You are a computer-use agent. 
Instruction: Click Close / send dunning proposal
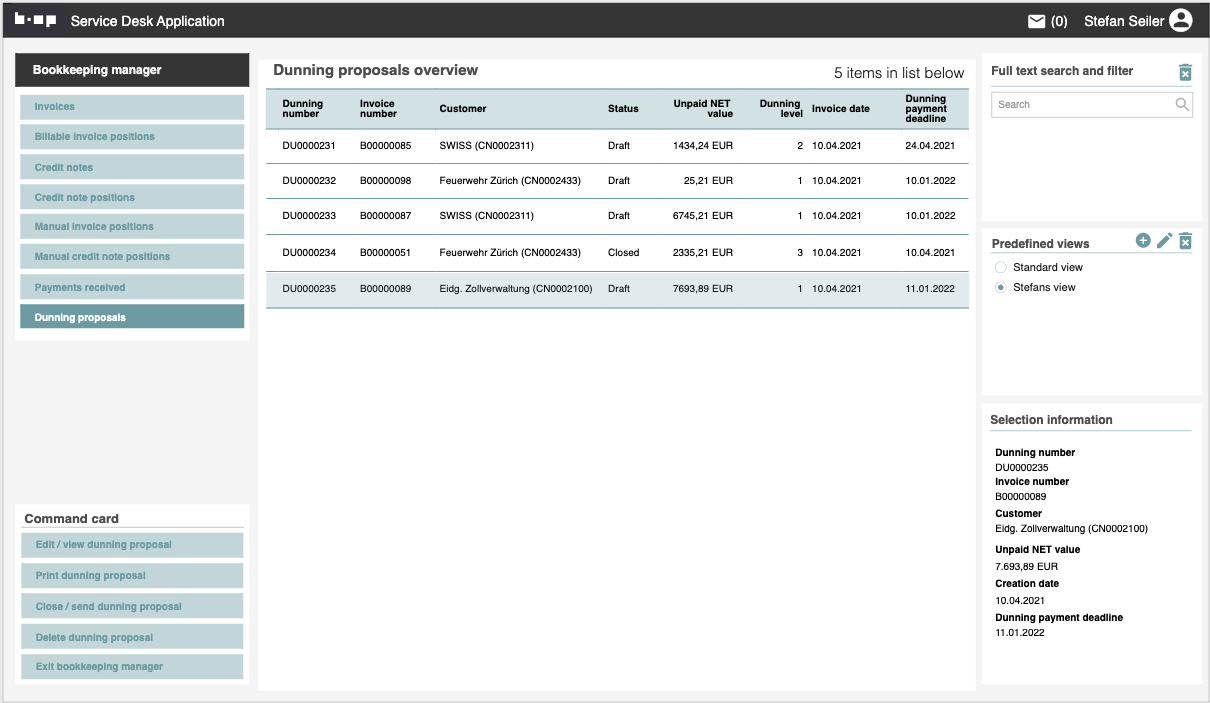(132, 607)
